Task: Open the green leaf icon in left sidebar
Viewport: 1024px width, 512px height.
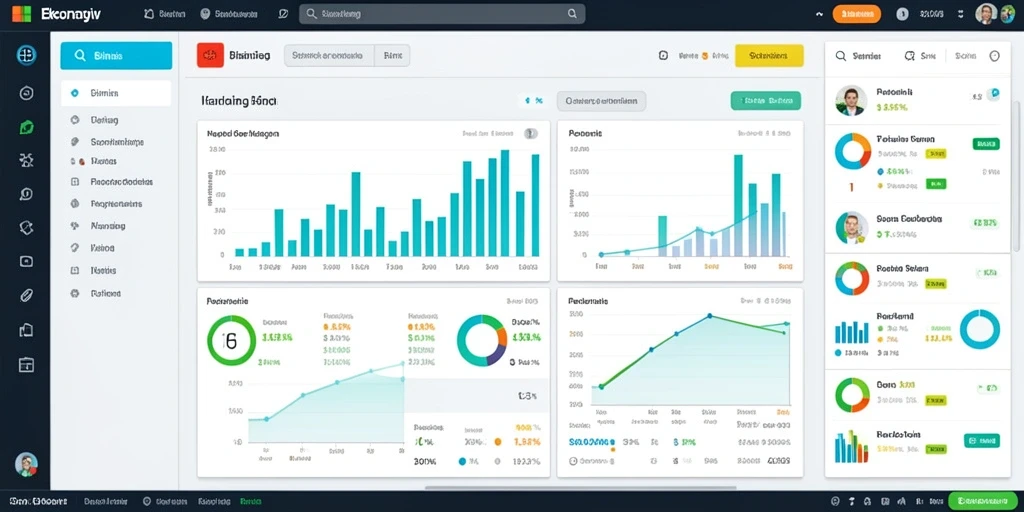Action: click(27, 127)
